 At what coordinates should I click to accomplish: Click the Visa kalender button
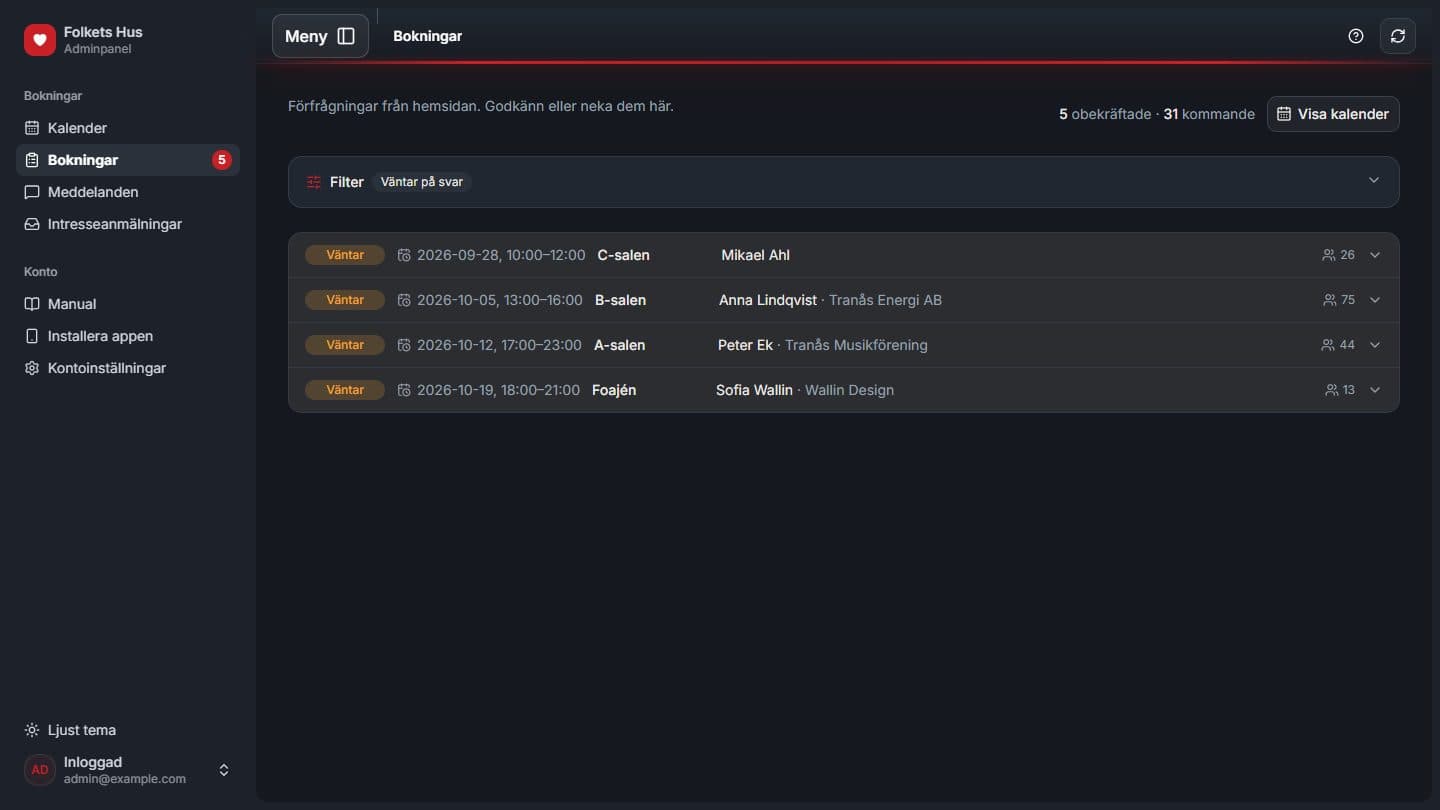(x=1333, y=114)
